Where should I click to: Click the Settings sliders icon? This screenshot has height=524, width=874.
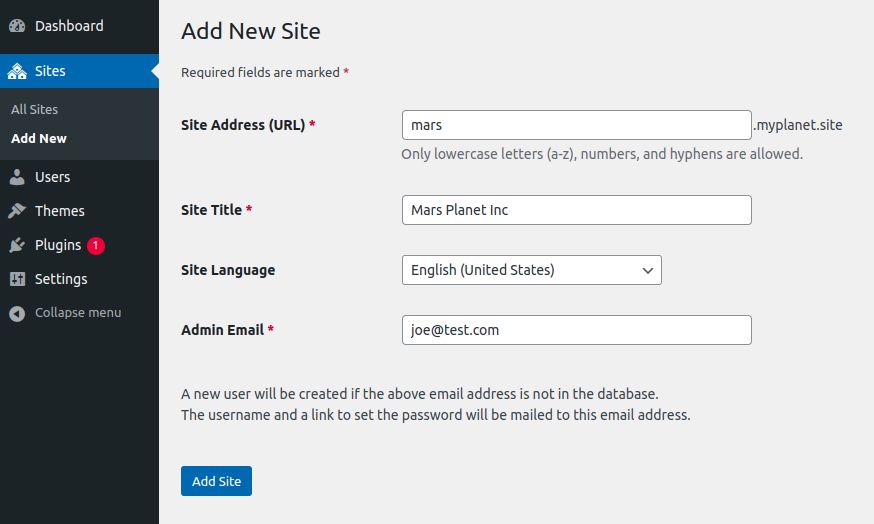click(17, 279)
